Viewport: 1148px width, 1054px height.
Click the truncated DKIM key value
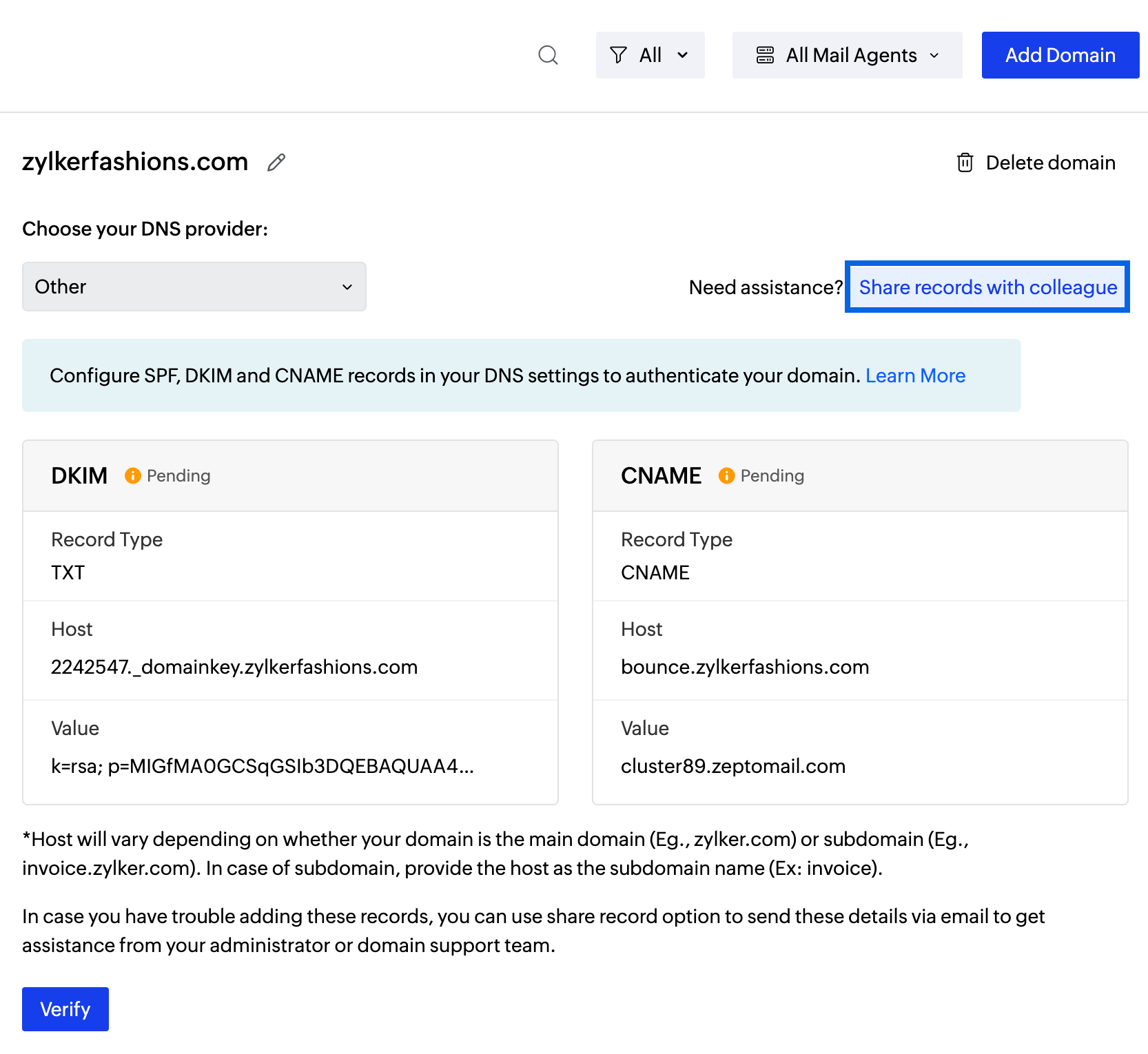[x=262, y=766]
